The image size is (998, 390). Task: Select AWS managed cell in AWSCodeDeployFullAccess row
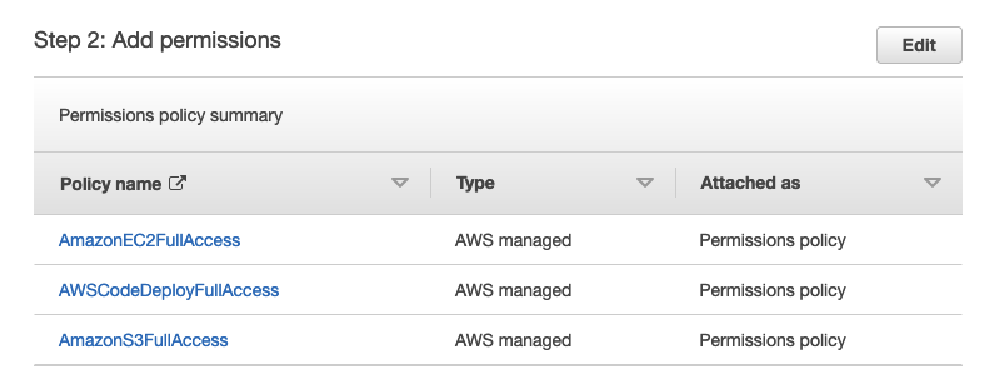click(x=513, y=291)
